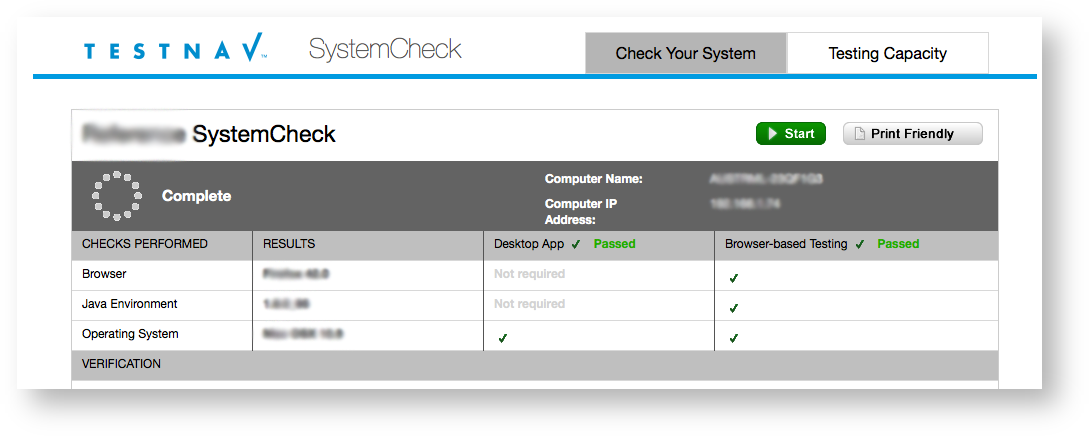Click the Java Environment row label
The height and width of the screenshot is (437, 1090).
pyautogui.click(x=129, y=304)
